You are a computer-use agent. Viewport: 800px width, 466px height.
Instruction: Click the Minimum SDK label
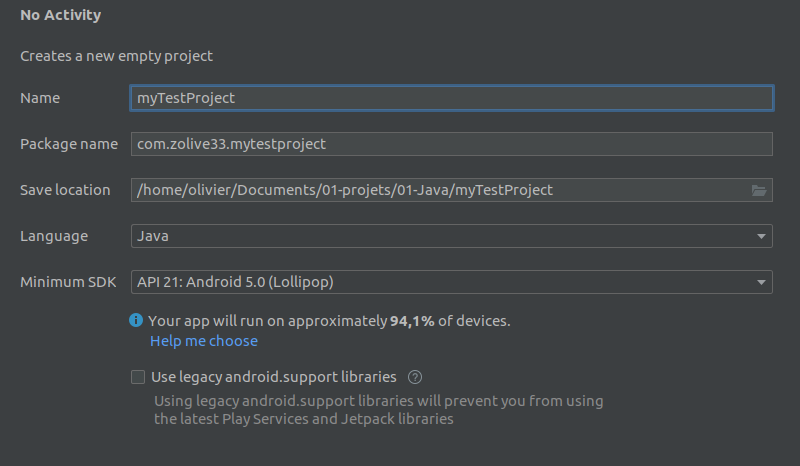point(67,282)
